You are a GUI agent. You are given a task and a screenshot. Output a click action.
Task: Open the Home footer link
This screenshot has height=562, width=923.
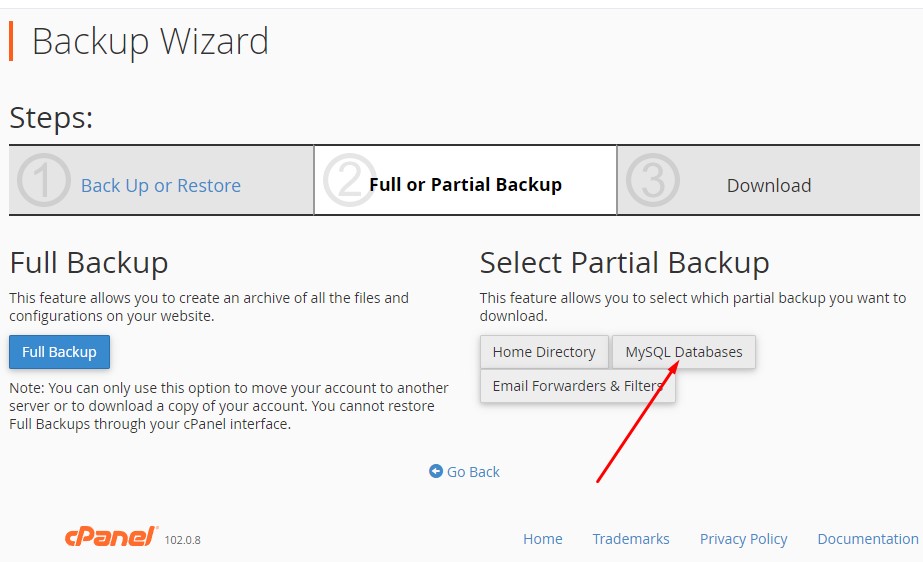click(x=542, y=539)
